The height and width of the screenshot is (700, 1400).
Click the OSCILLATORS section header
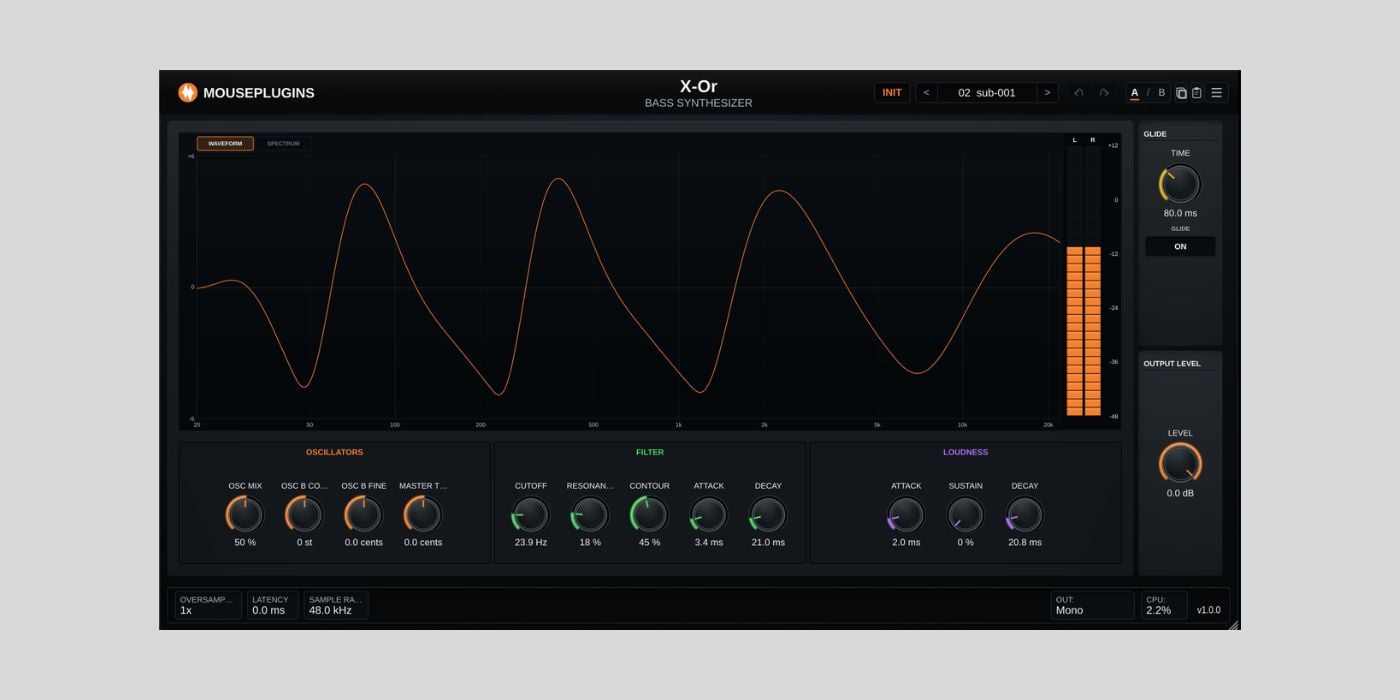click(x=335, y=452)
